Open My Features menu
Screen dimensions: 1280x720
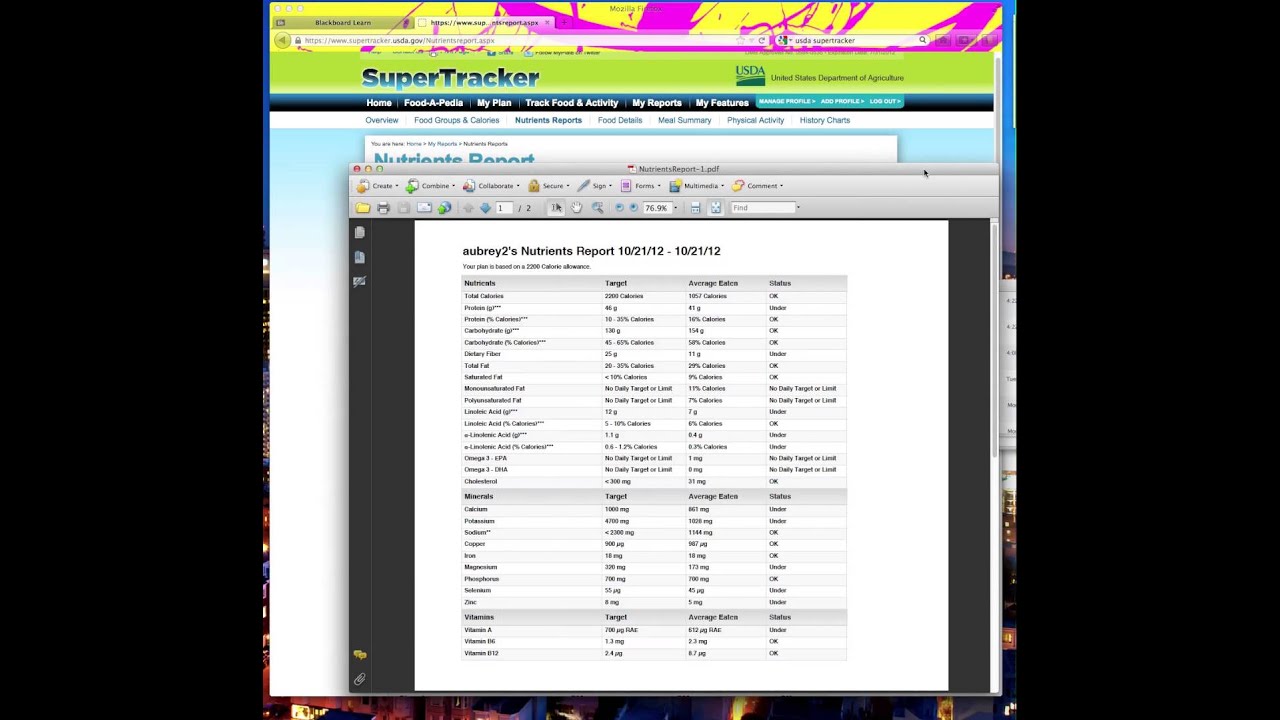pyautogui.click(x=722, y=103)
